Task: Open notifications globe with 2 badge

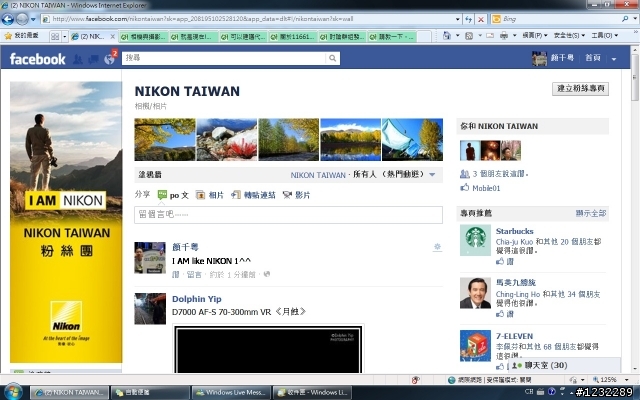Action: pyautogui.click(x=110, y=59)
